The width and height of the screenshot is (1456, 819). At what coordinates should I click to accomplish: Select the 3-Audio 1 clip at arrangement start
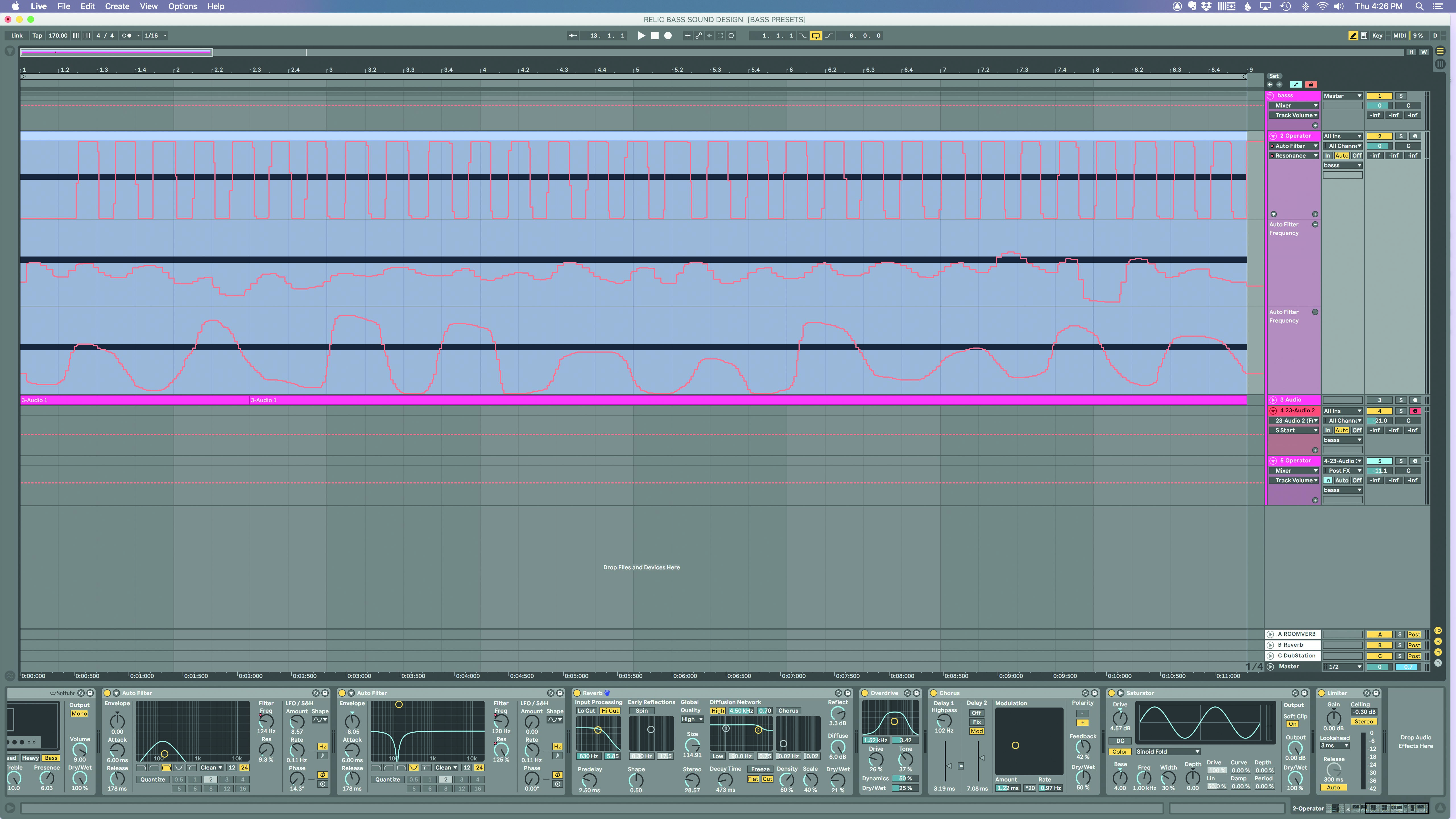(x=135, y=400)
